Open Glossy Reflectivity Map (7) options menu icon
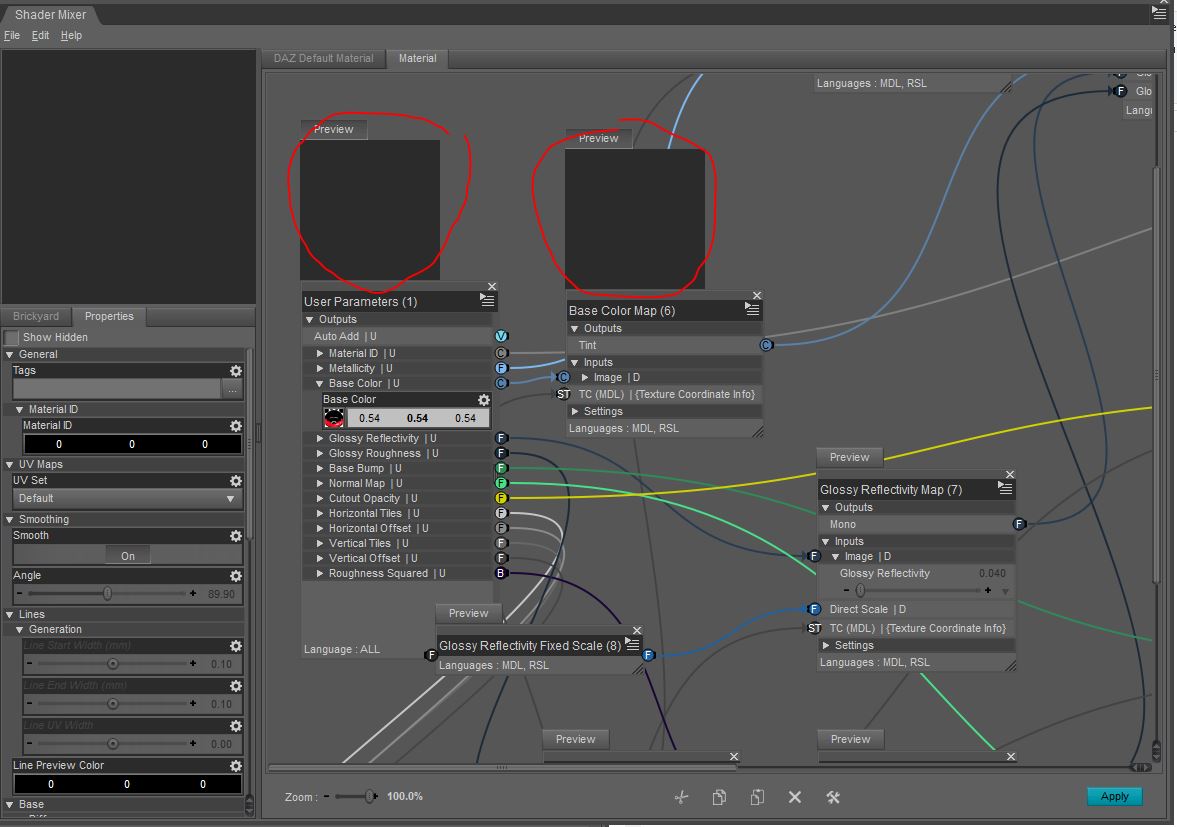The image size is (1177, 827). coord(1005,489)
